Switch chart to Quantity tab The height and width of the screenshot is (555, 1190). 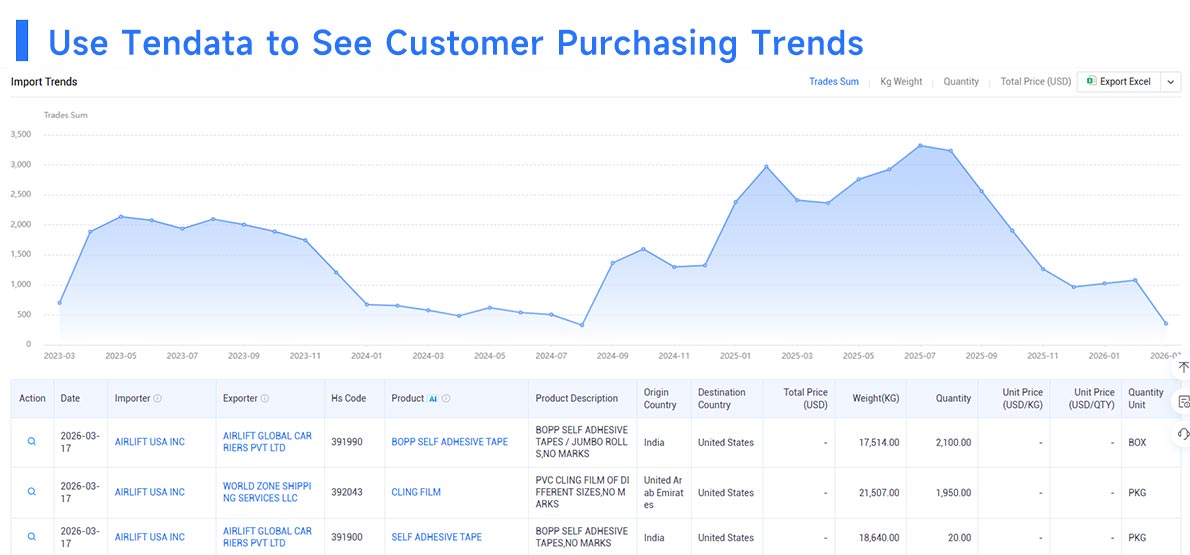[x=961, y=81]
